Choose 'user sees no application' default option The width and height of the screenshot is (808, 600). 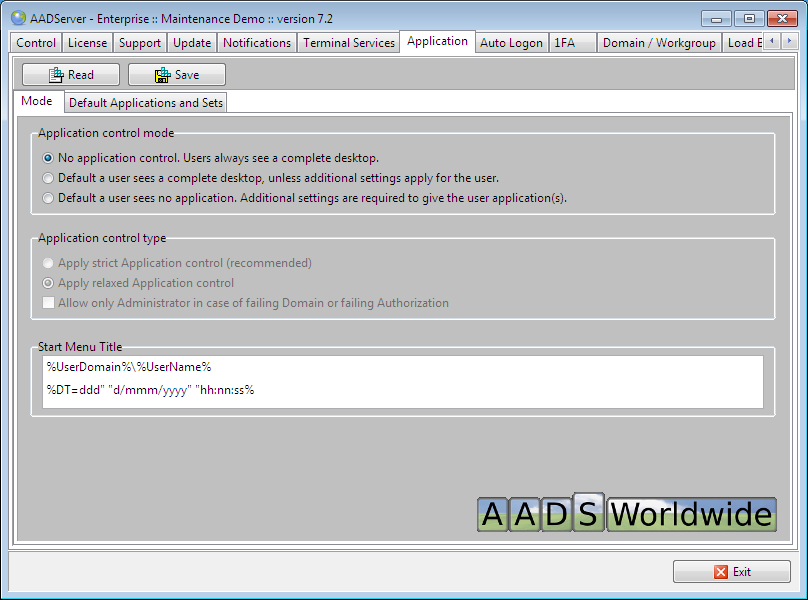point(48,198)
